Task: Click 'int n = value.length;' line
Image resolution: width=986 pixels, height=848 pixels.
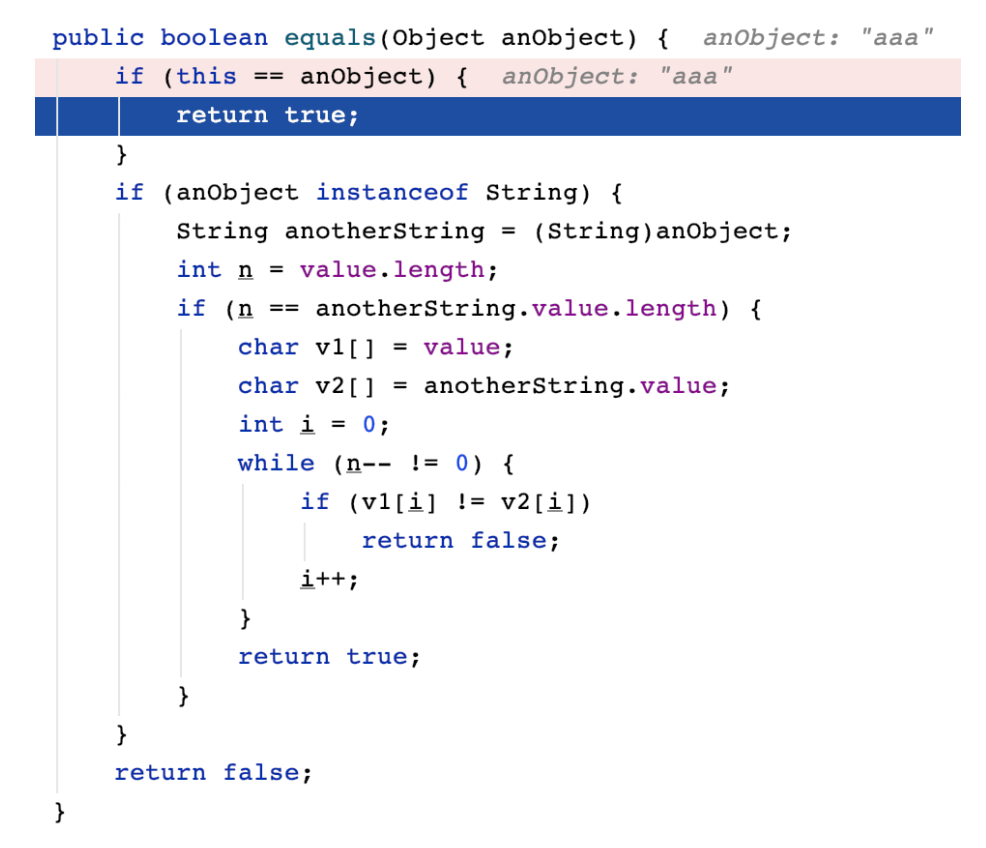Action: point(337,270)
